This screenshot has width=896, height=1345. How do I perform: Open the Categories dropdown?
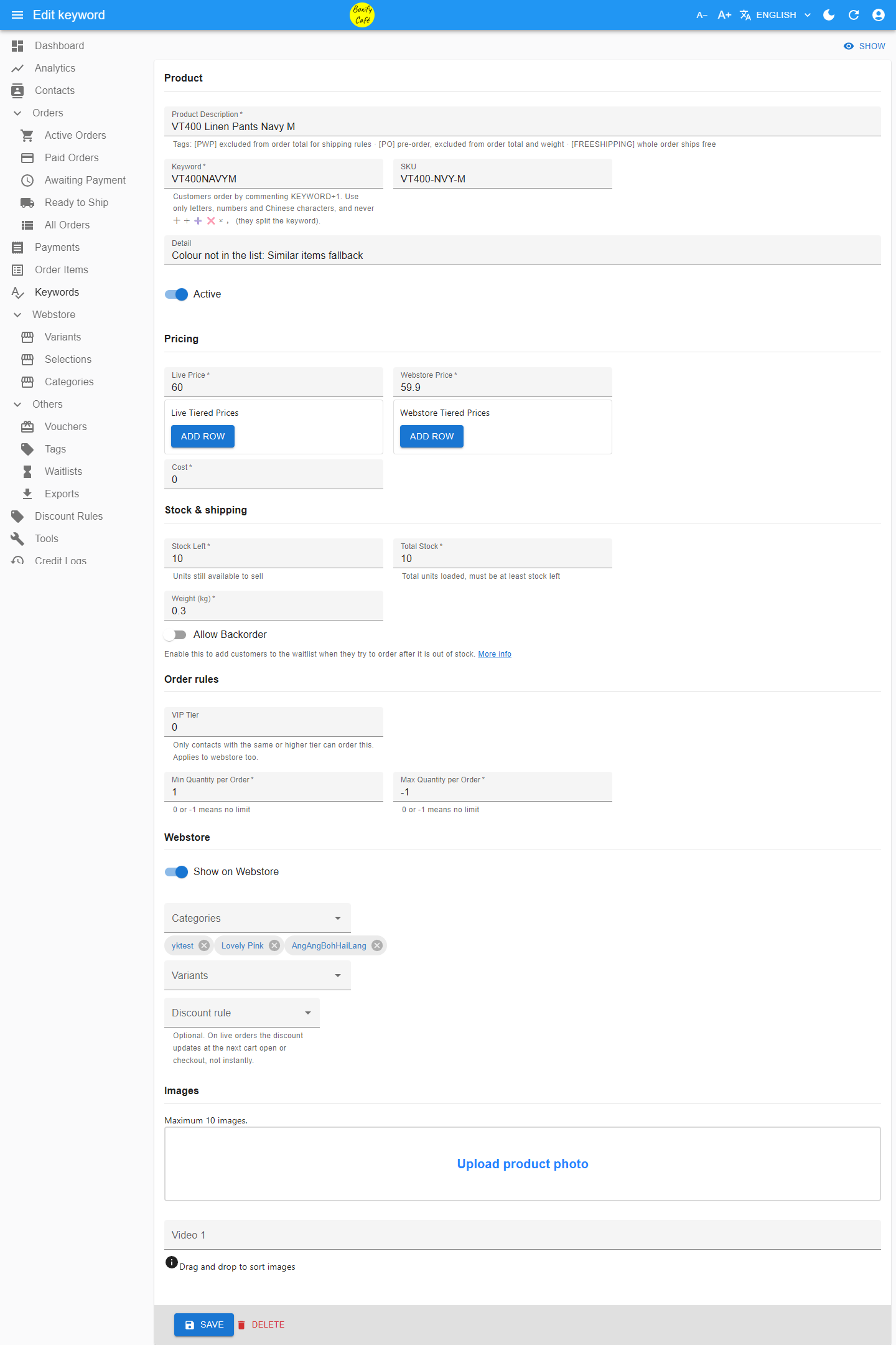tap(258, 918)
